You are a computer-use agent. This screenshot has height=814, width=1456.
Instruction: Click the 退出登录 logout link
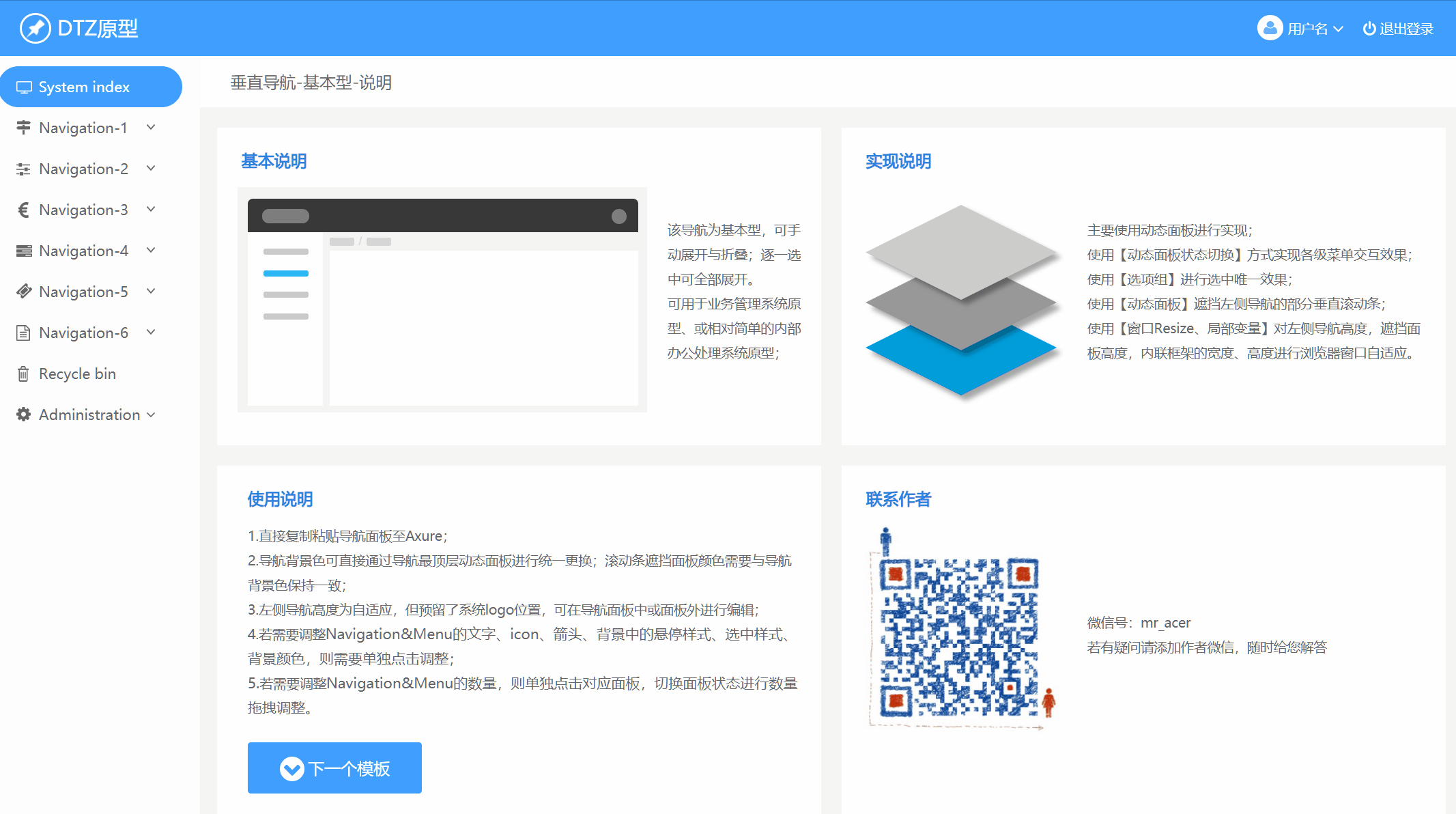pos(1398,29)
